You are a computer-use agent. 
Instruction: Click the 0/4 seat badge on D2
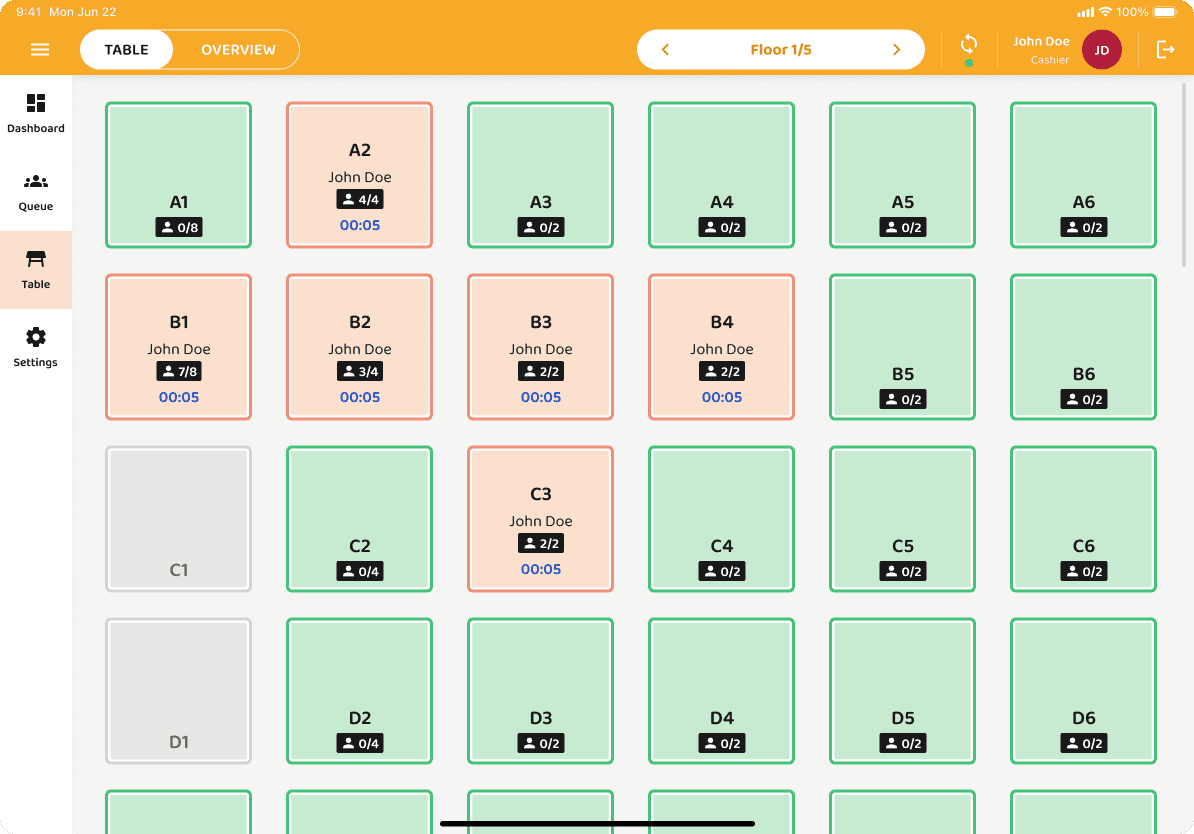pyautogui.click(x=359, y=743)
